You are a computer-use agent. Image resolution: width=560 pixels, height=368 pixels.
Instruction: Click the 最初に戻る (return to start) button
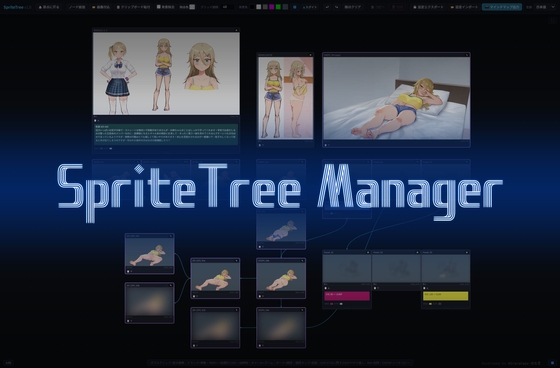(x=49, y=7)
